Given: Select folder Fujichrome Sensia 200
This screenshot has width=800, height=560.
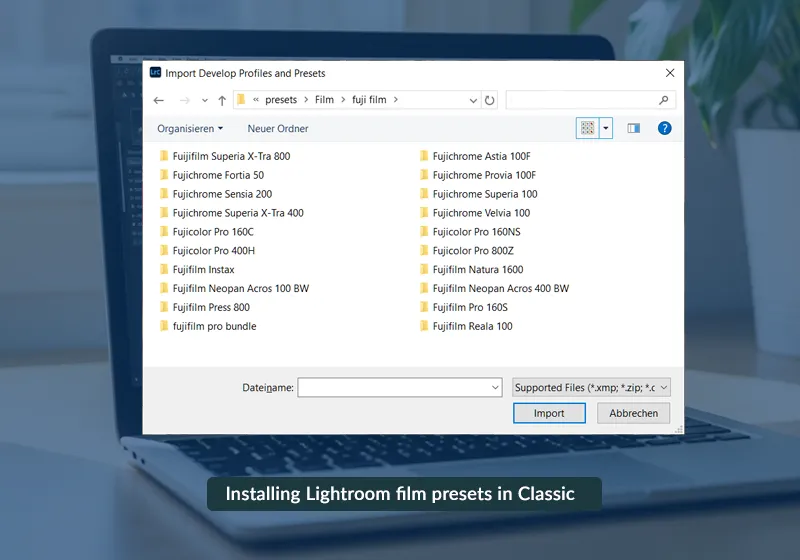Looking at the screenshot, I should (x=216, y=194).
